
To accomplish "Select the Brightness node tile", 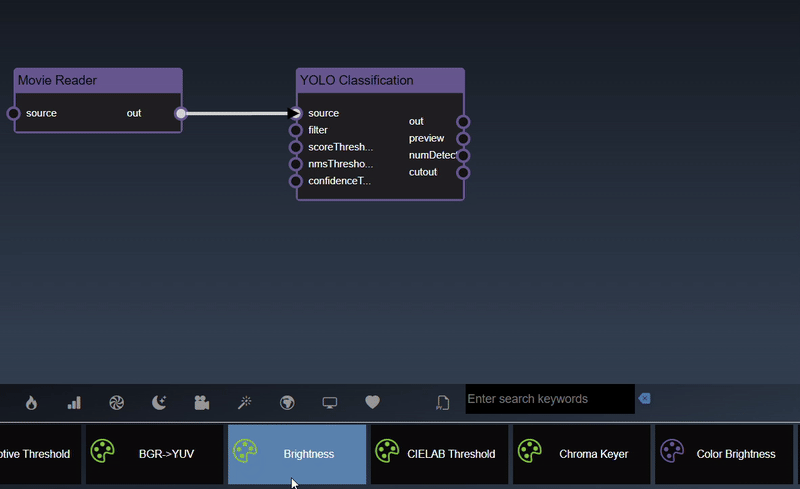I will click(298, 454).
